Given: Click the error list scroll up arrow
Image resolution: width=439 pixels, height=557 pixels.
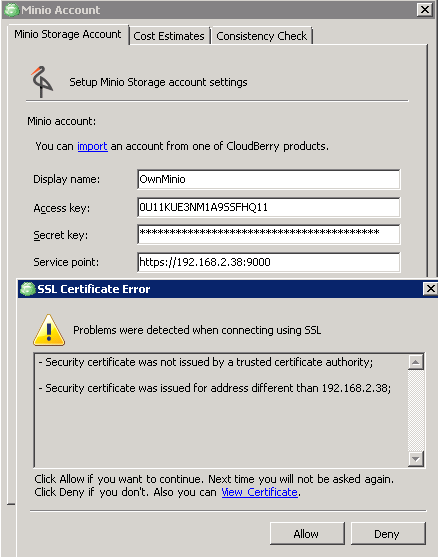Looking at the screenshot, I should coord(416,362).
